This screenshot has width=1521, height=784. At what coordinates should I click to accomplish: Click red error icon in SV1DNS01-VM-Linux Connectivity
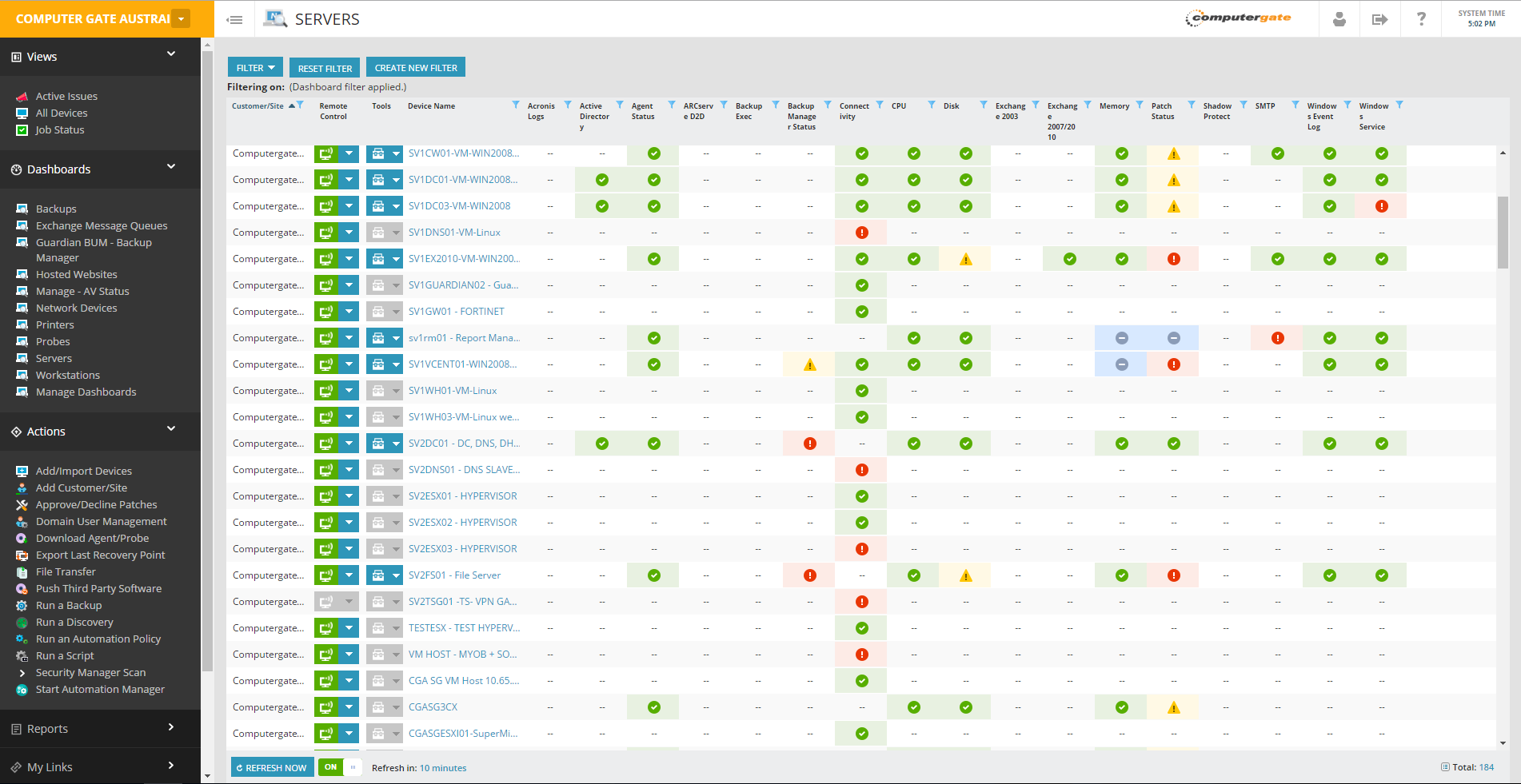point(861,233)
